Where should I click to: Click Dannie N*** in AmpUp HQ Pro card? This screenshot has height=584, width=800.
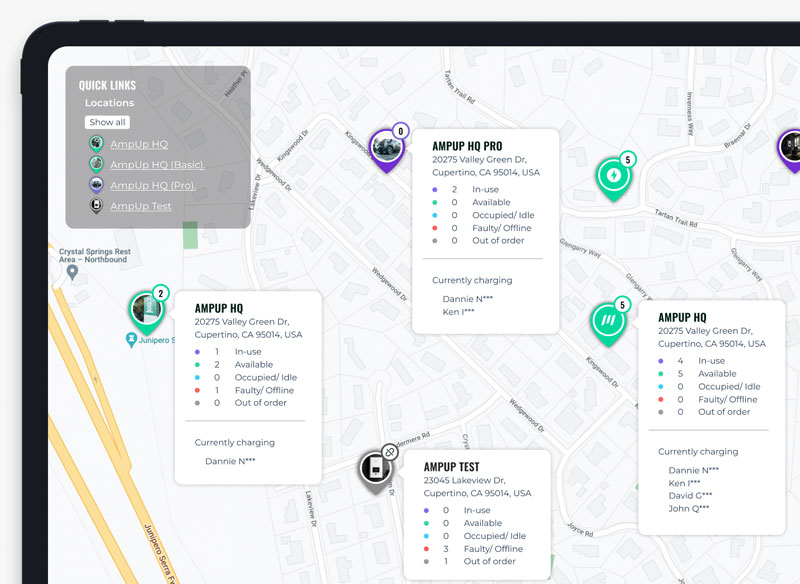pyautogui.click(x=467, y=299)
